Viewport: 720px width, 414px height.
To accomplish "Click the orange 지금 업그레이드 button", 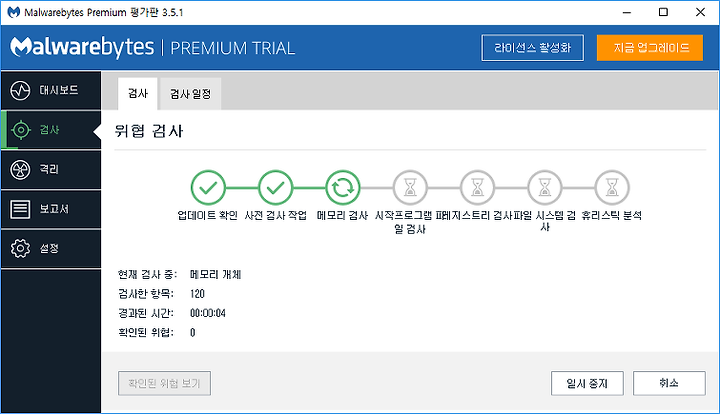I will click(x=650, y=48).
